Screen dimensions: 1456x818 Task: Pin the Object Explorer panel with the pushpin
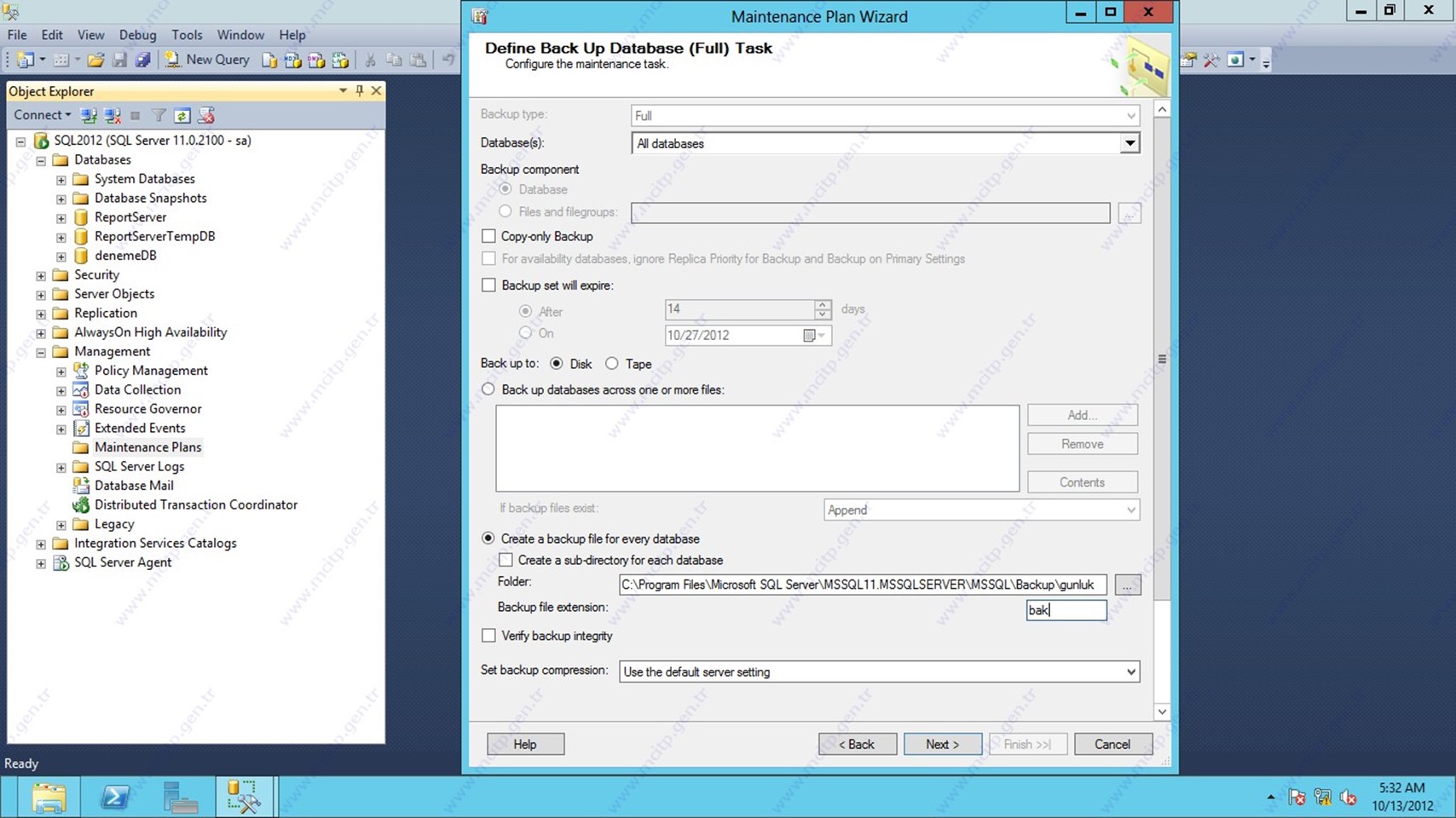(360, 90)
